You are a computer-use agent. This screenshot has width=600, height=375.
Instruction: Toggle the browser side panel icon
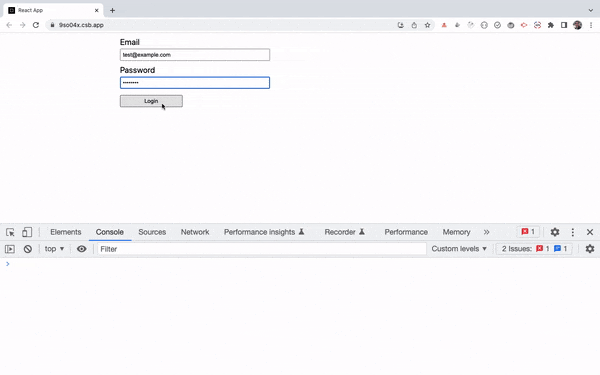[x=564, y=25]
